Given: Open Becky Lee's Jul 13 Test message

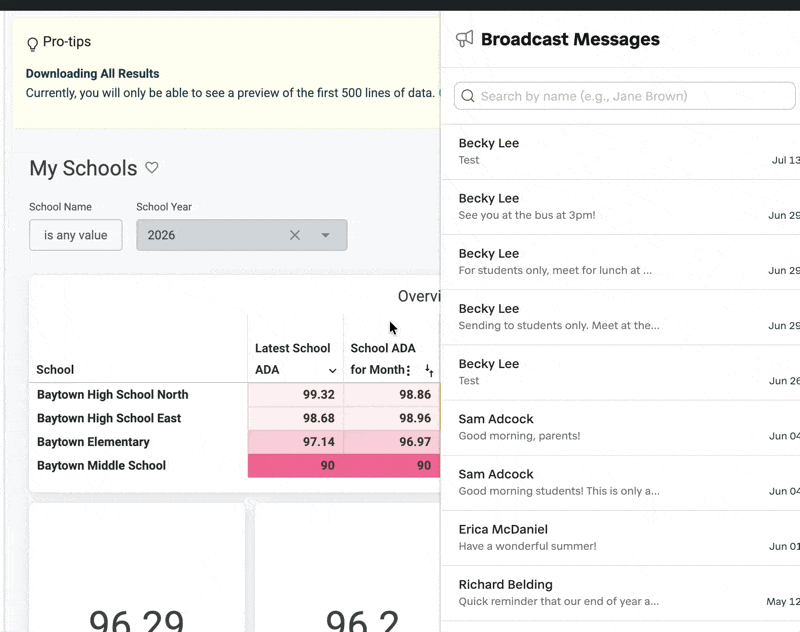Looking at the screenshot, I should click(x=620, y=151).
